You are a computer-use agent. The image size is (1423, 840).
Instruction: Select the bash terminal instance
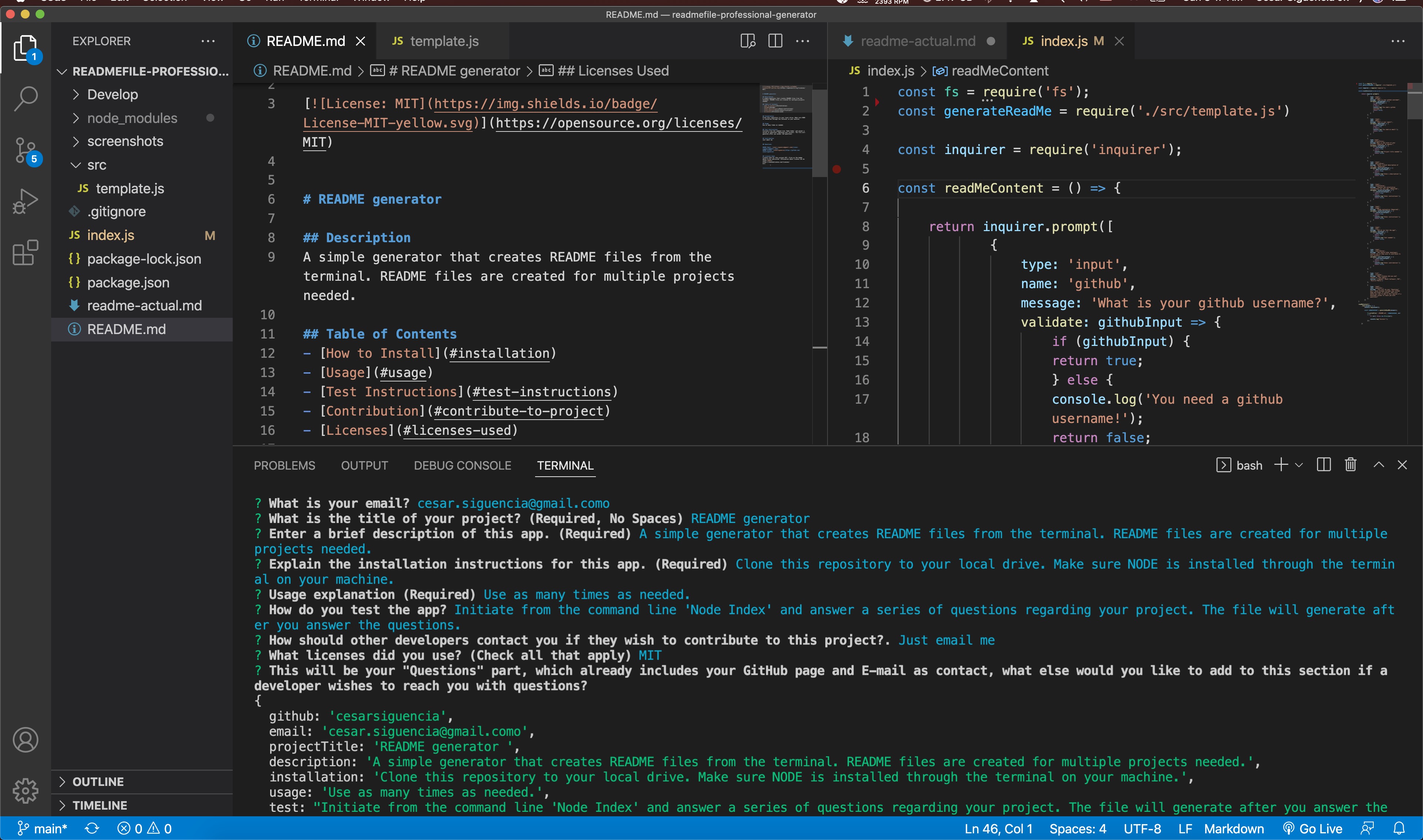1240,465
